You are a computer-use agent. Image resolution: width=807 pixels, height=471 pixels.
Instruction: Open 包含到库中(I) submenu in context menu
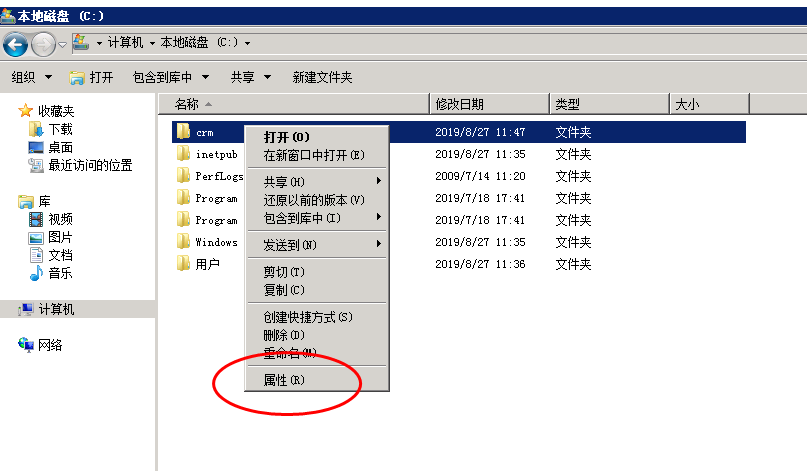[317, 218]
